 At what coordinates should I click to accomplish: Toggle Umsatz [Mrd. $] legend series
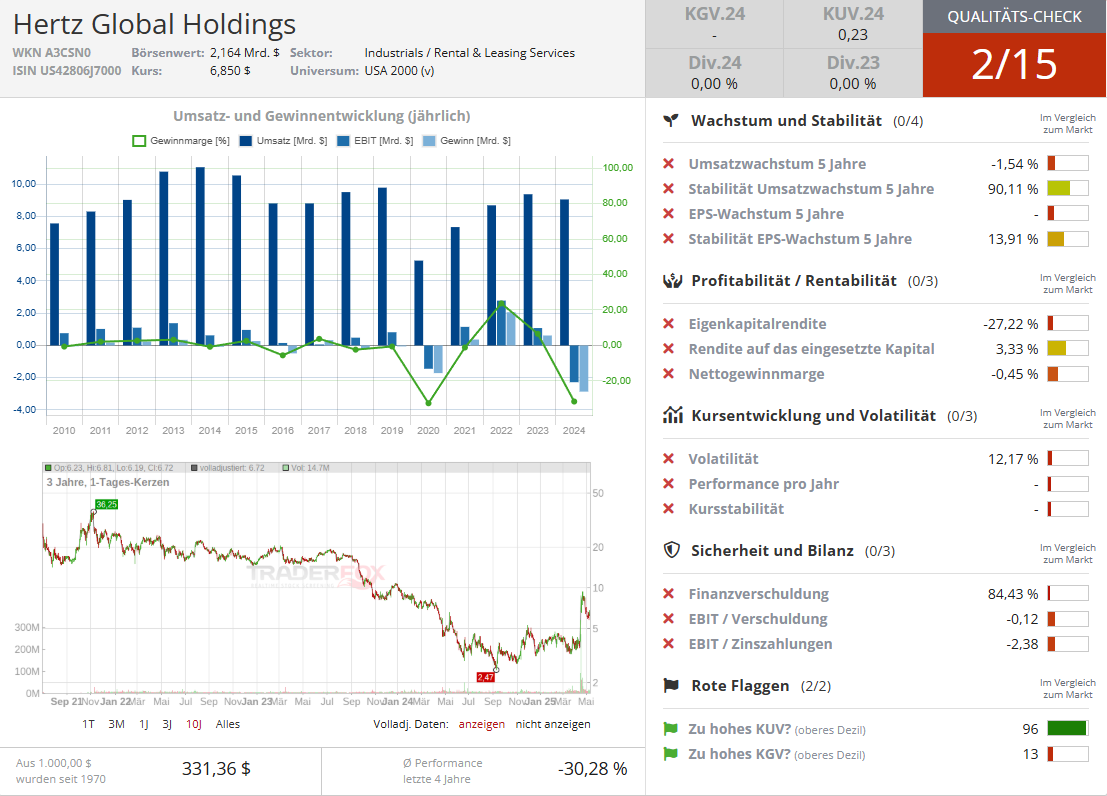(x=284, y=141)
